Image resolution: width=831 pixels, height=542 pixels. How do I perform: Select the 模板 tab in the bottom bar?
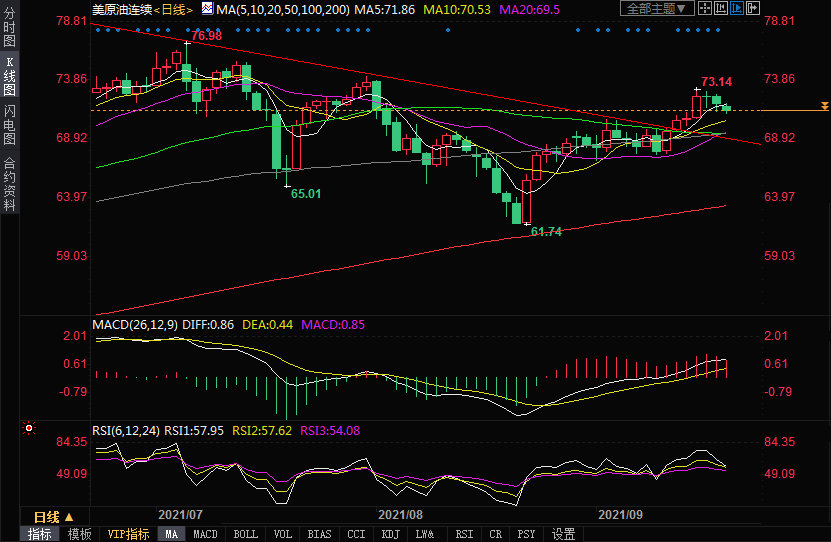click(x=79, y=534)
